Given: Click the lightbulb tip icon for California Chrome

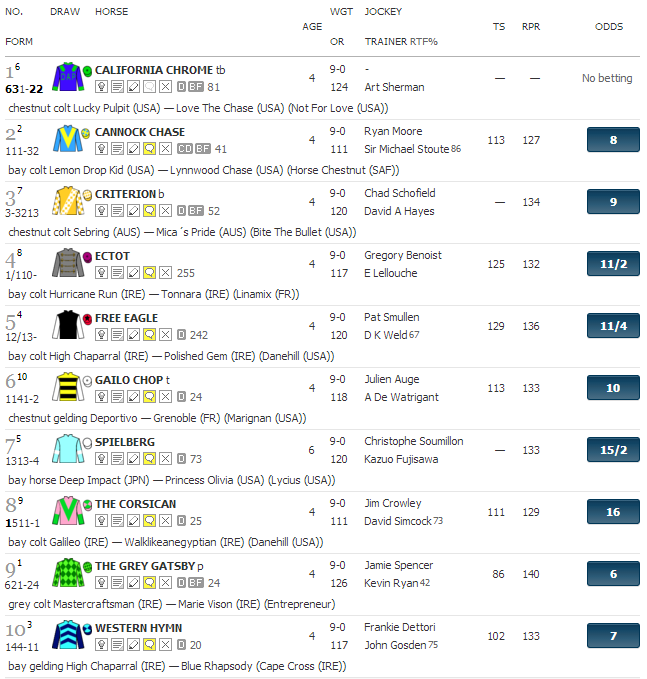Looking at the screenshot, I should click(101, 87).
